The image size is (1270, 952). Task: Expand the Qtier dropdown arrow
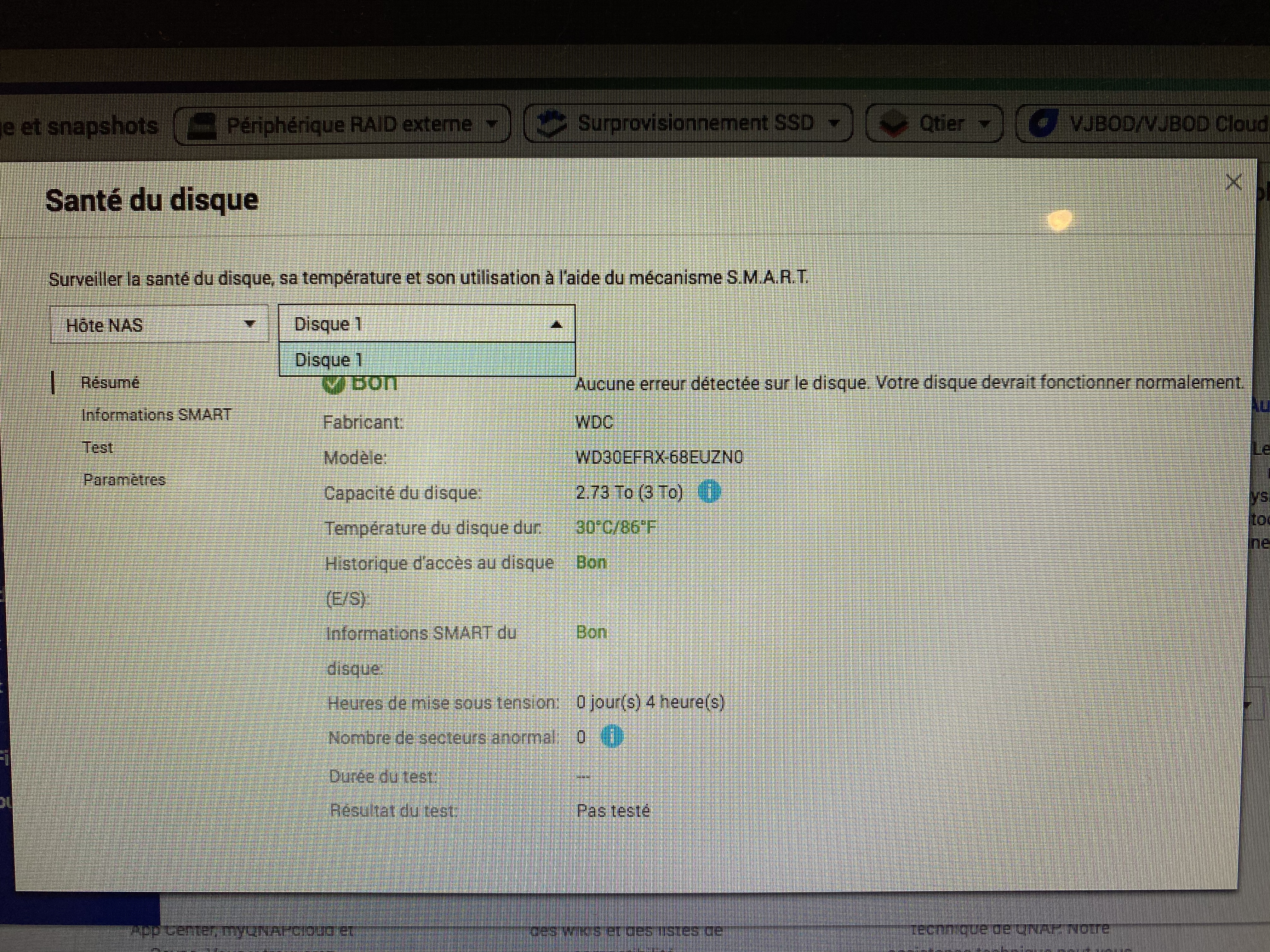coord(985,123)
